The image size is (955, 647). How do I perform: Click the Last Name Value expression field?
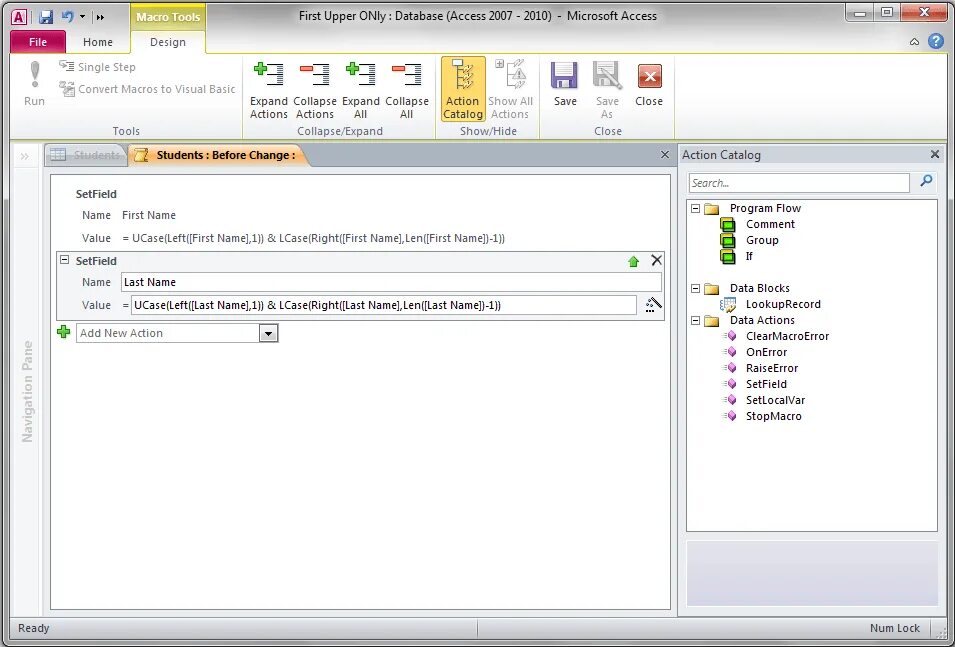click(383, 305)
